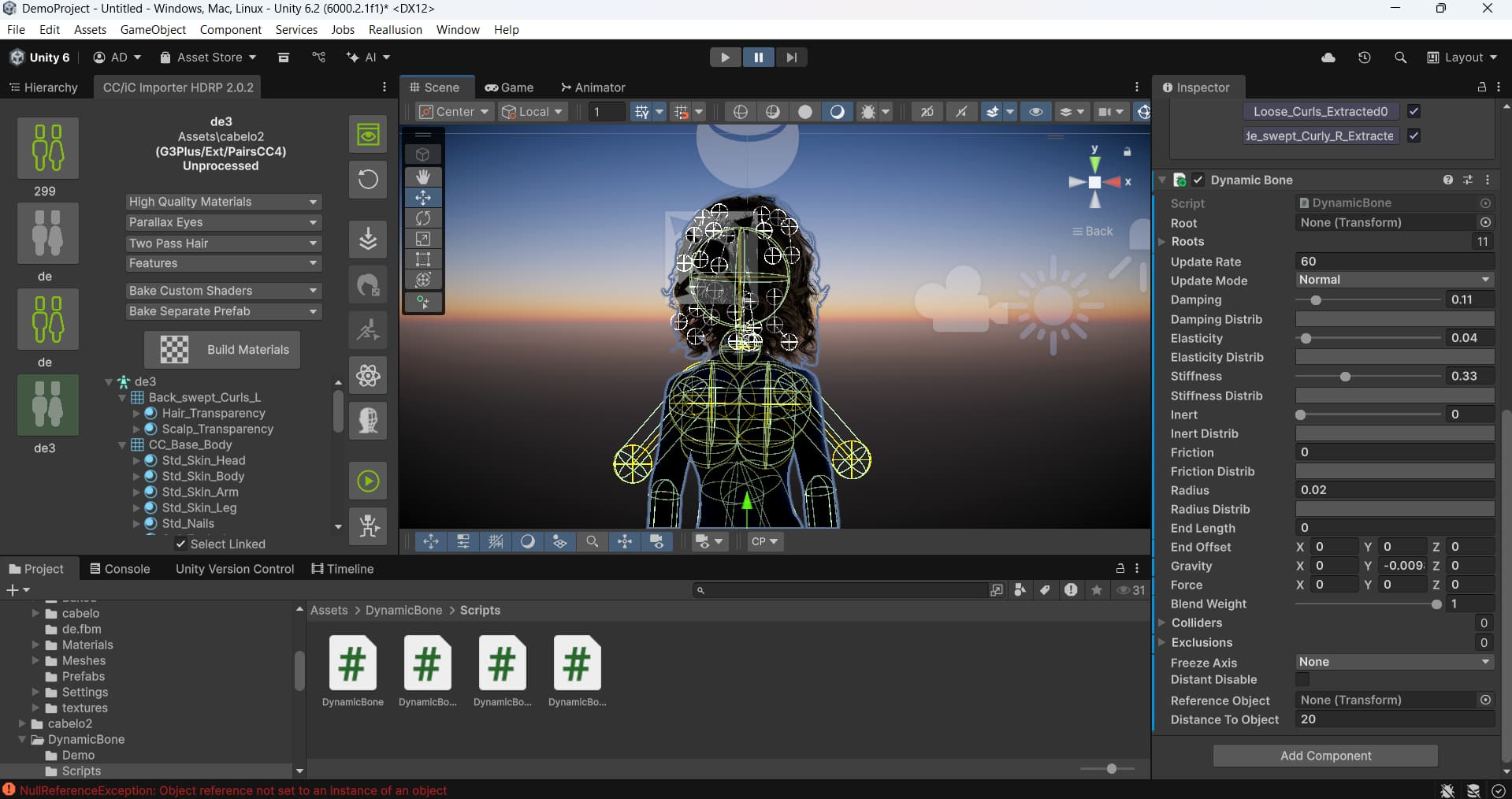Lock the Inspector panel
Screen dimensions: 1512x799
(x=1481, y=87)
